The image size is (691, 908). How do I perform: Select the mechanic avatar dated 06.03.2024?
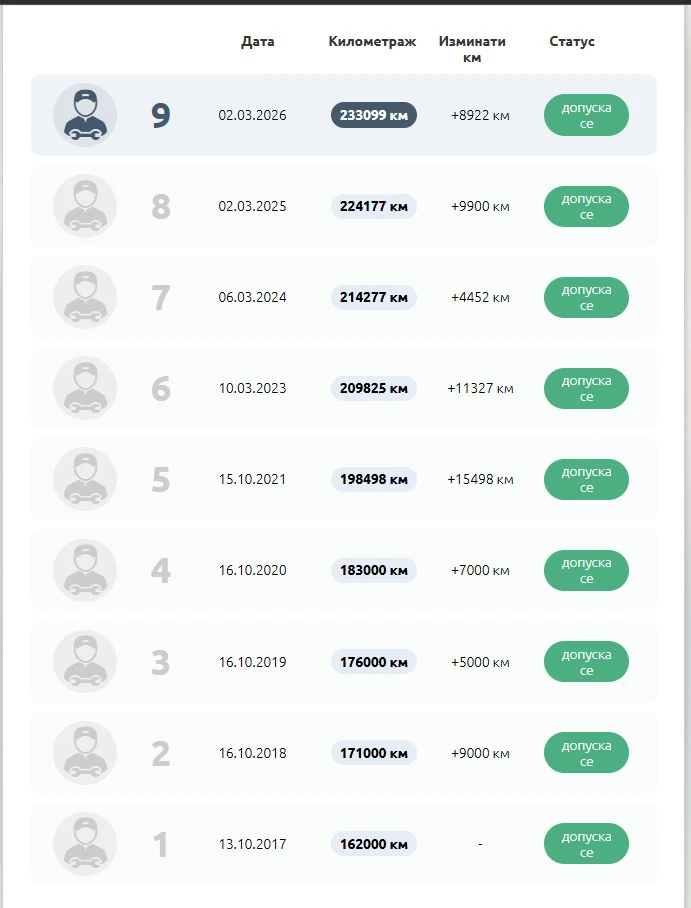(85, 297)
